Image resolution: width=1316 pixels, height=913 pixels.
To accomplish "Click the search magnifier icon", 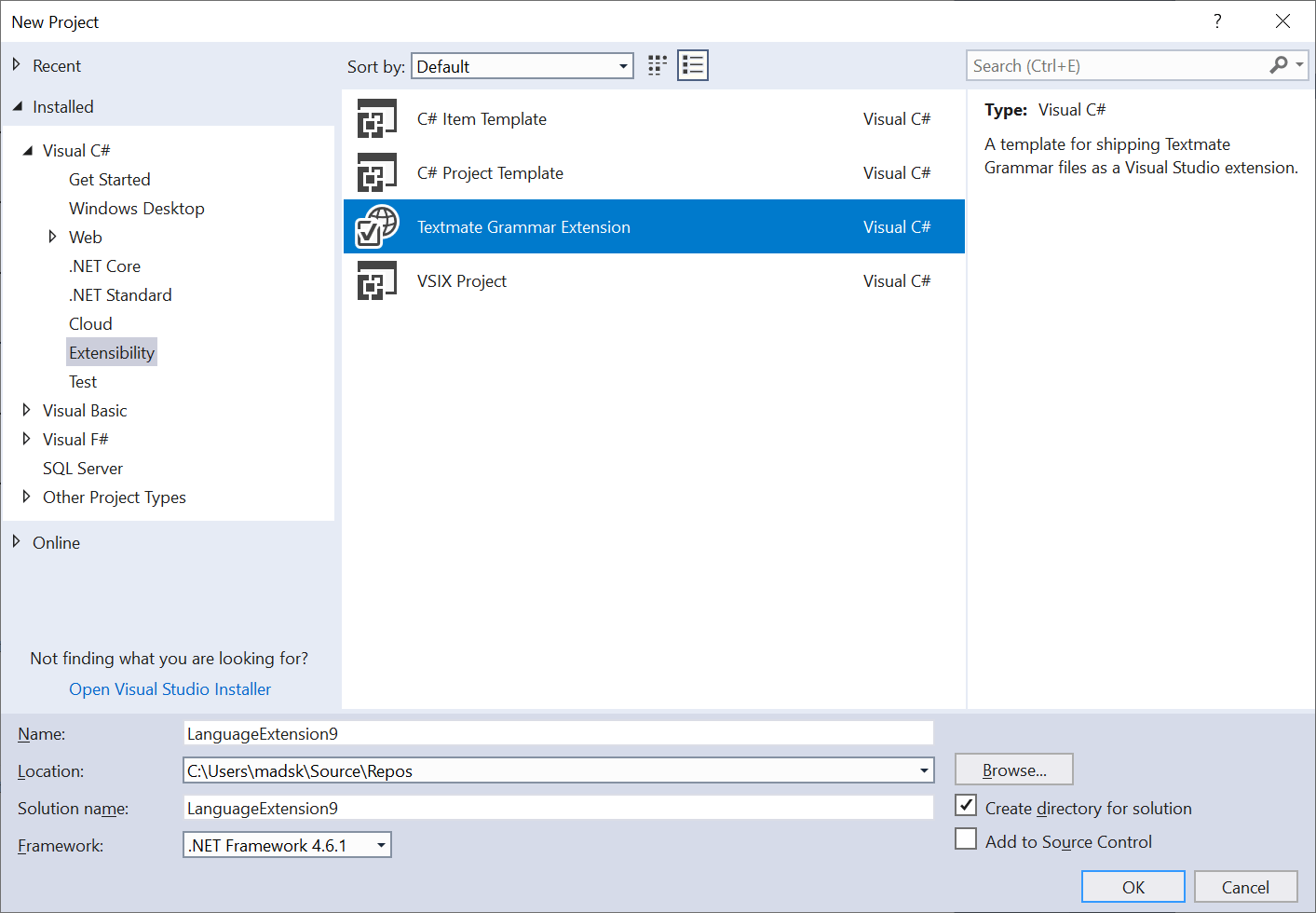I will [x=1279, y=65].
